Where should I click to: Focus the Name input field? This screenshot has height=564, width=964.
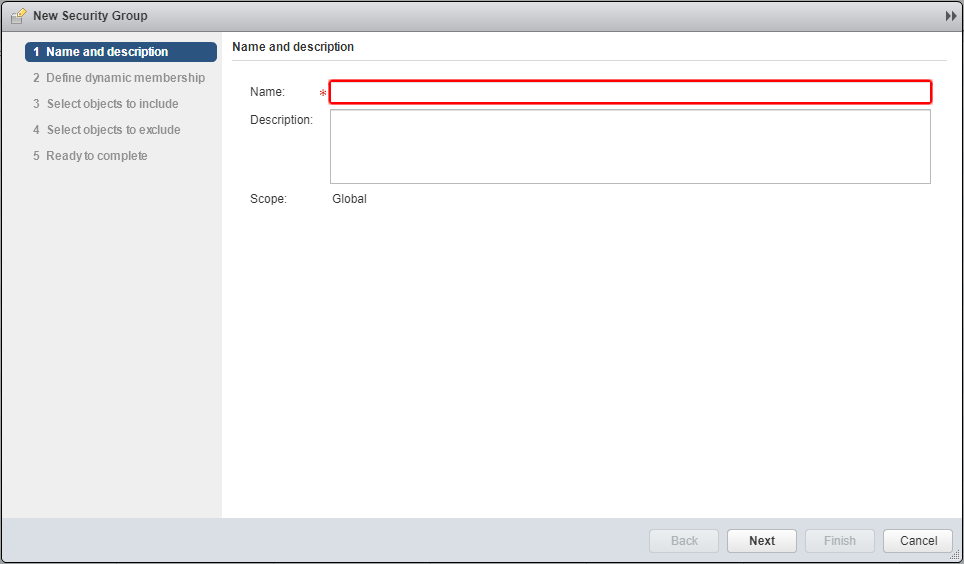point(630,92)
